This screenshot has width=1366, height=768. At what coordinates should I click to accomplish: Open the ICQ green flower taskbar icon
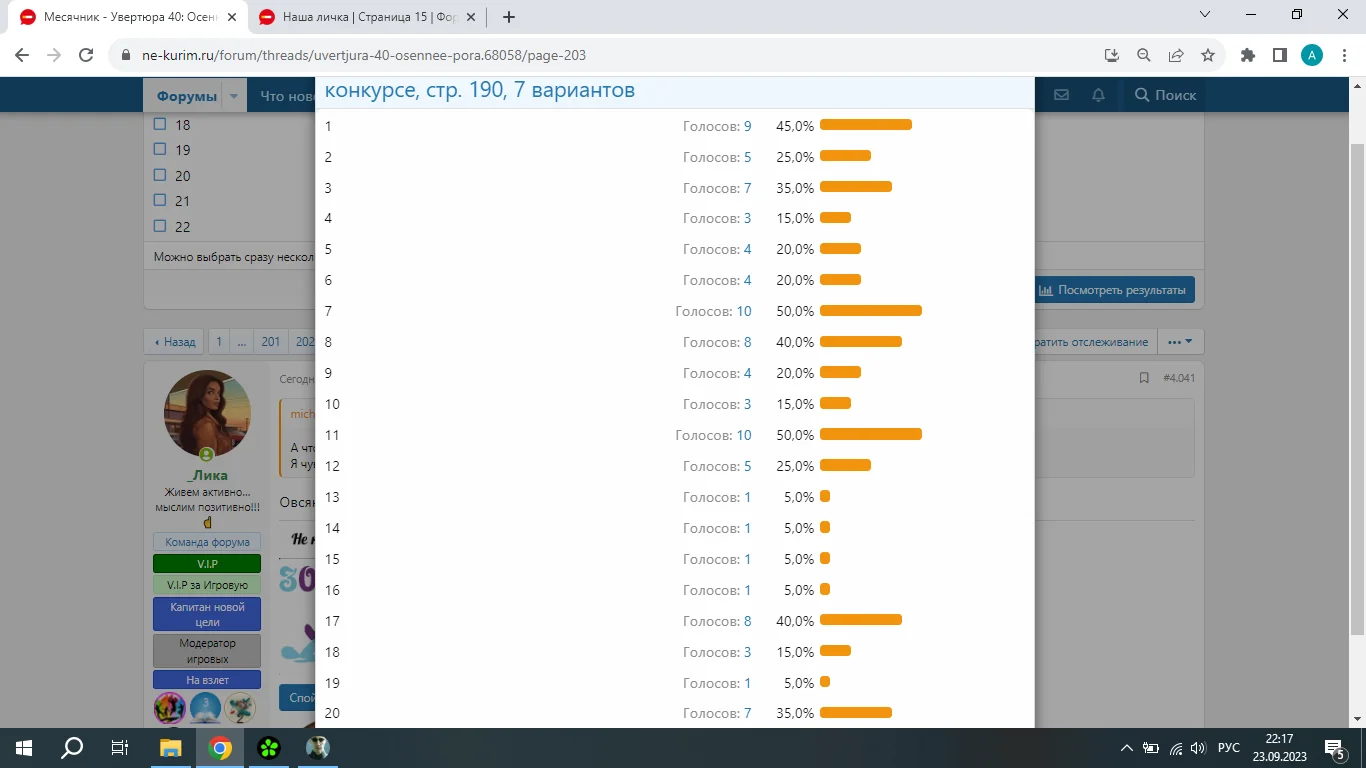269,748
